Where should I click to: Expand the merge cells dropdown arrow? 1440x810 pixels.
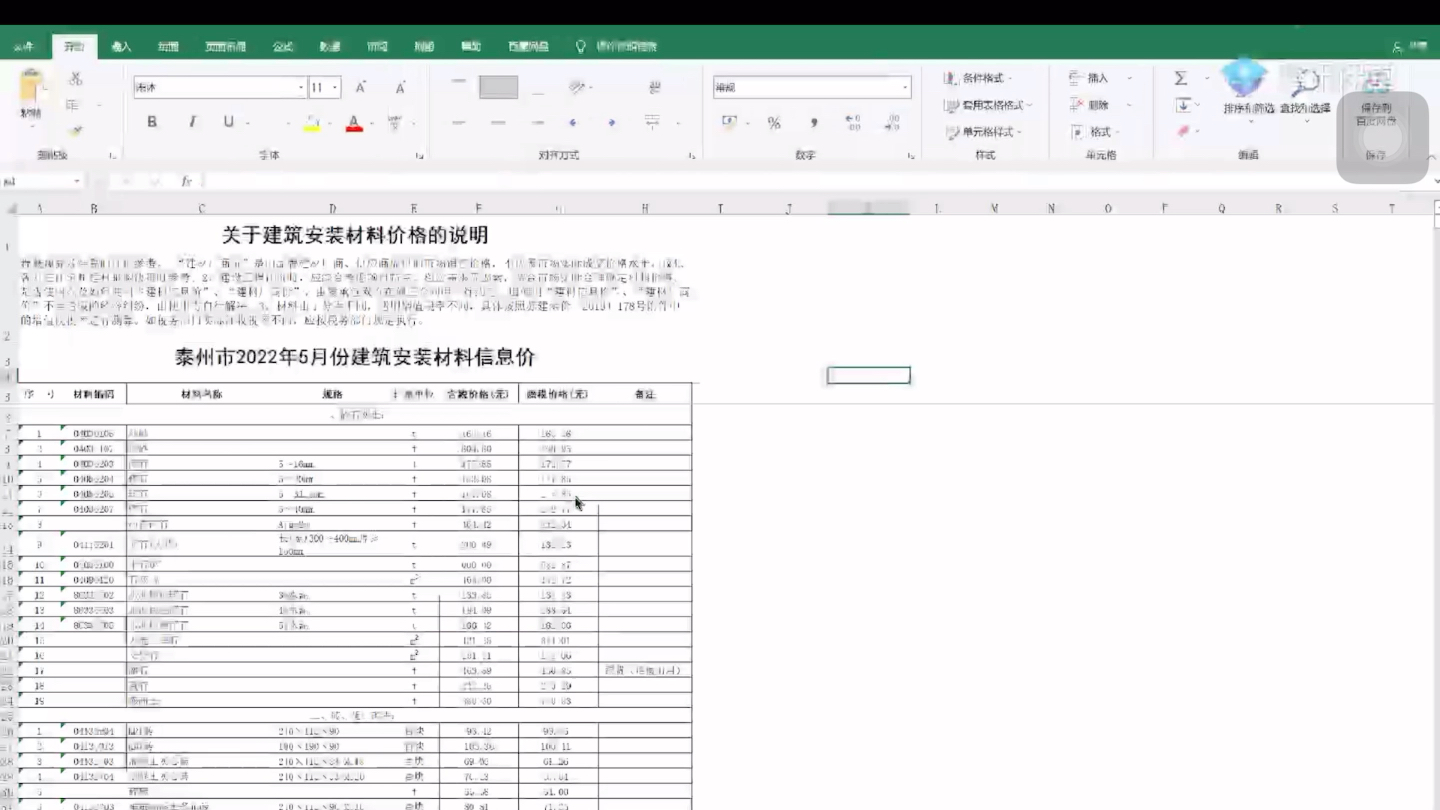point(677,123)
